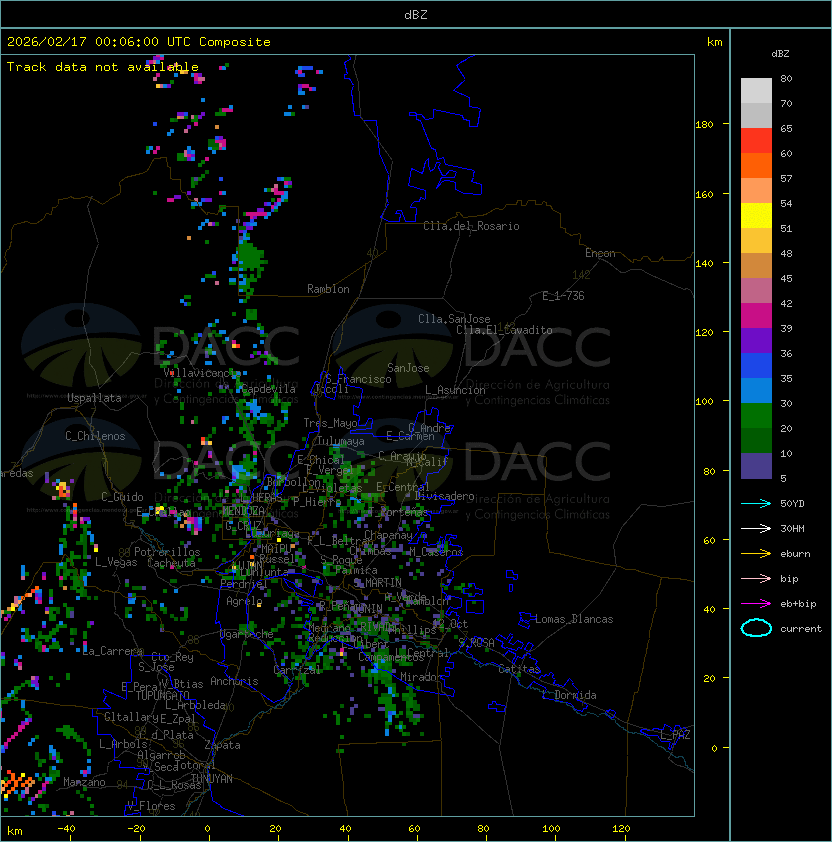Click the 'Clla.SanJose' map label

tap(454, 319)
